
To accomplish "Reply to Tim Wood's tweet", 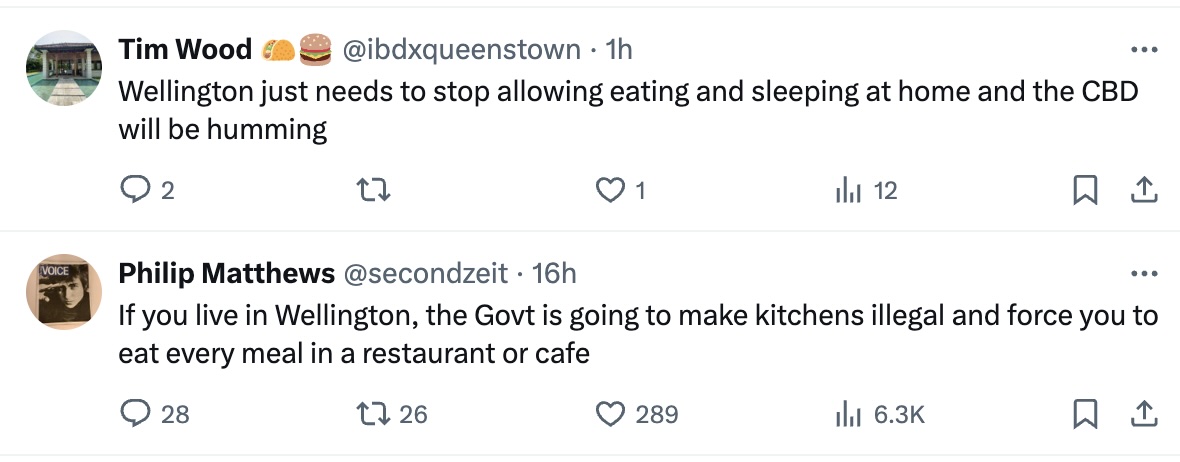I will click(134, 190).
